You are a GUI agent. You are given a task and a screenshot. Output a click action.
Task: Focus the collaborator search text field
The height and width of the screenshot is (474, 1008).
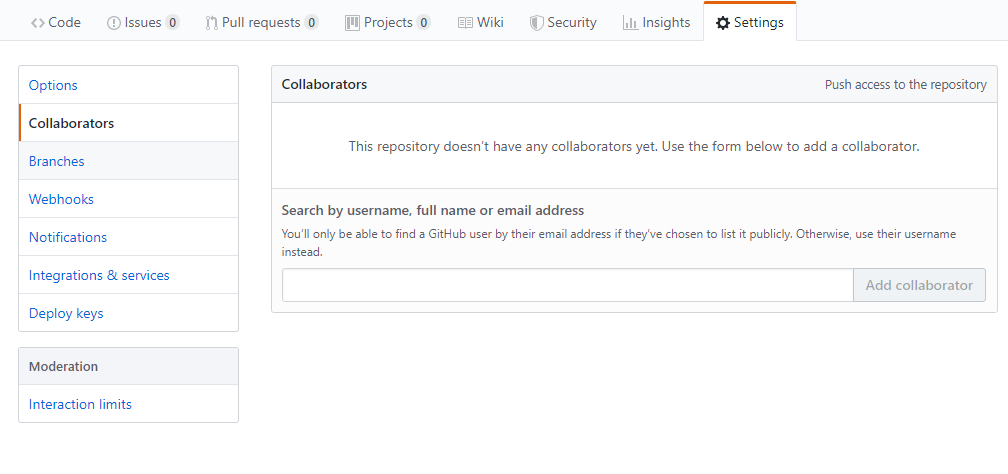[567, 285]
